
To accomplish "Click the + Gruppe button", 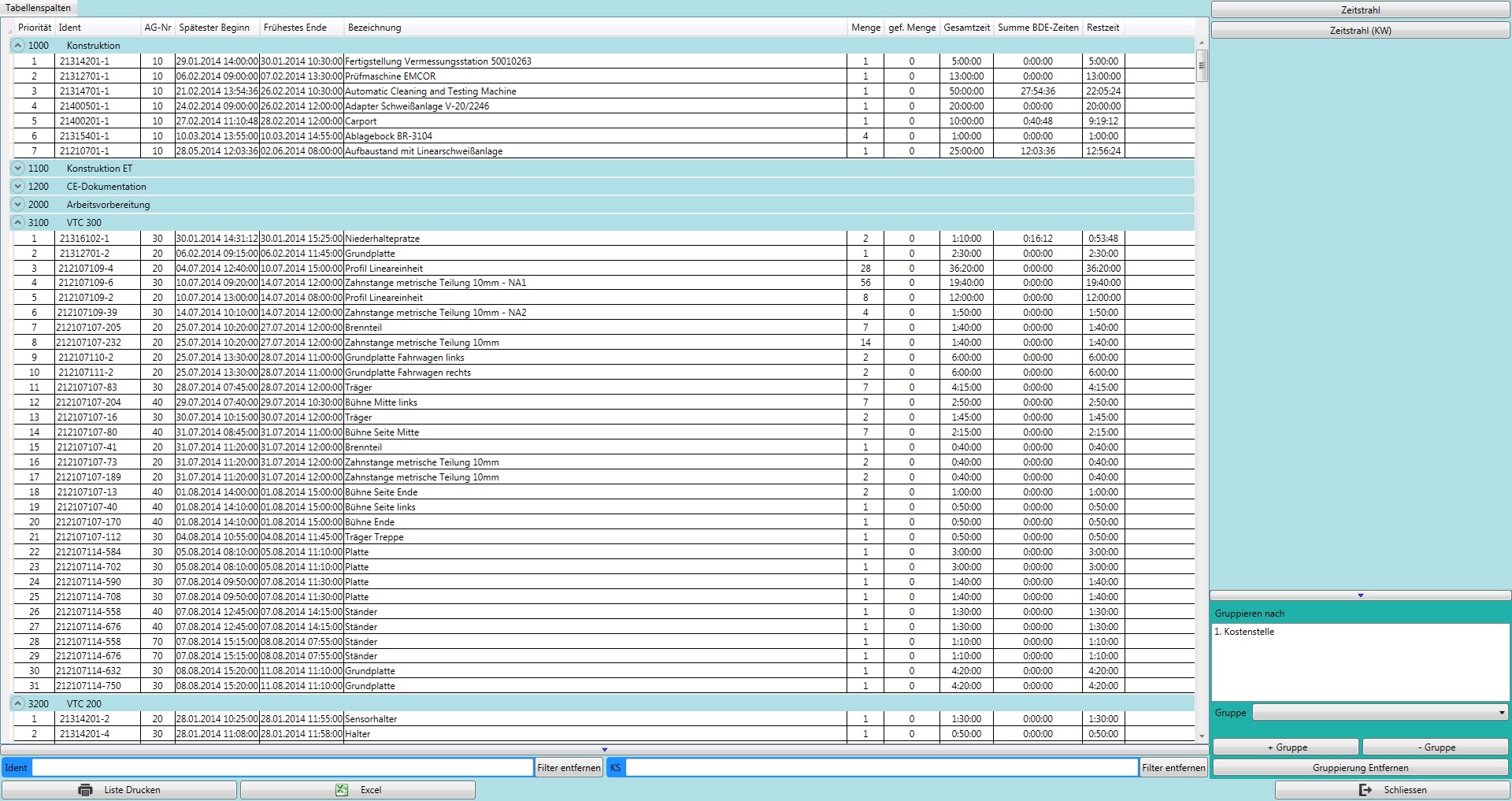I will pos(1286,747).
